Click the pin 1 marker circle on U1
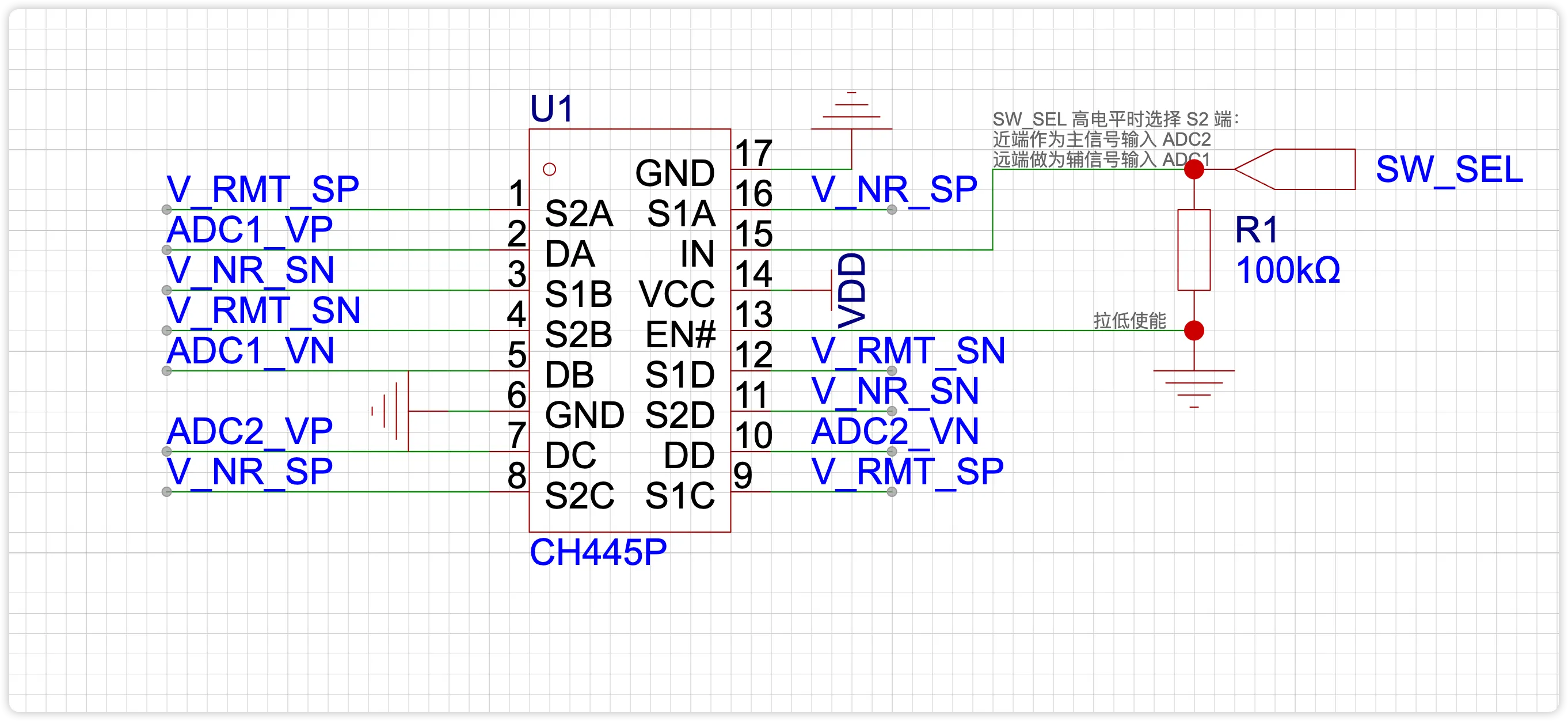Screen dimensions: 1568x721 (549, 169)
